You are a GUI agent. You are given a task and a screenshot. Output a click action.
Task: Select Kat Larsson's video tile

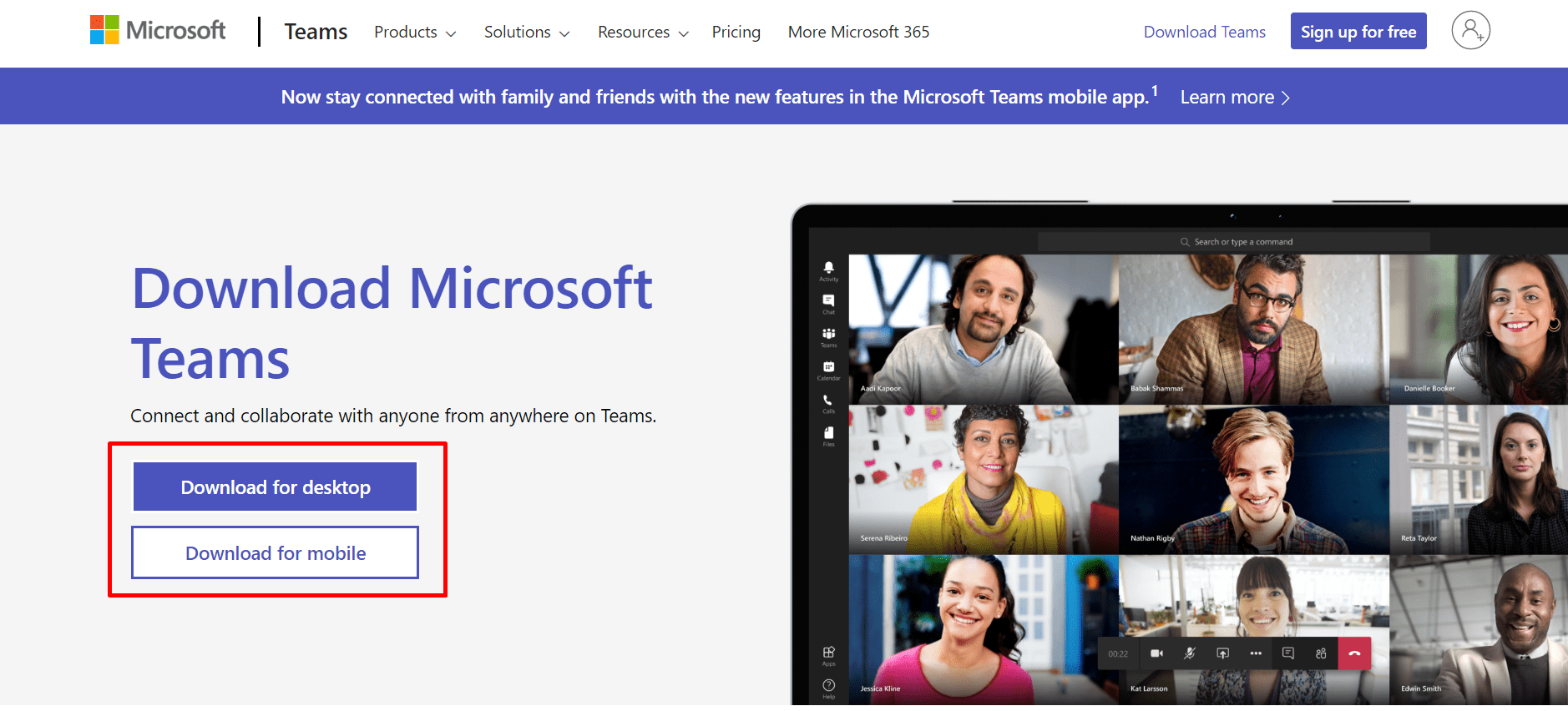tap(1254, 630)
